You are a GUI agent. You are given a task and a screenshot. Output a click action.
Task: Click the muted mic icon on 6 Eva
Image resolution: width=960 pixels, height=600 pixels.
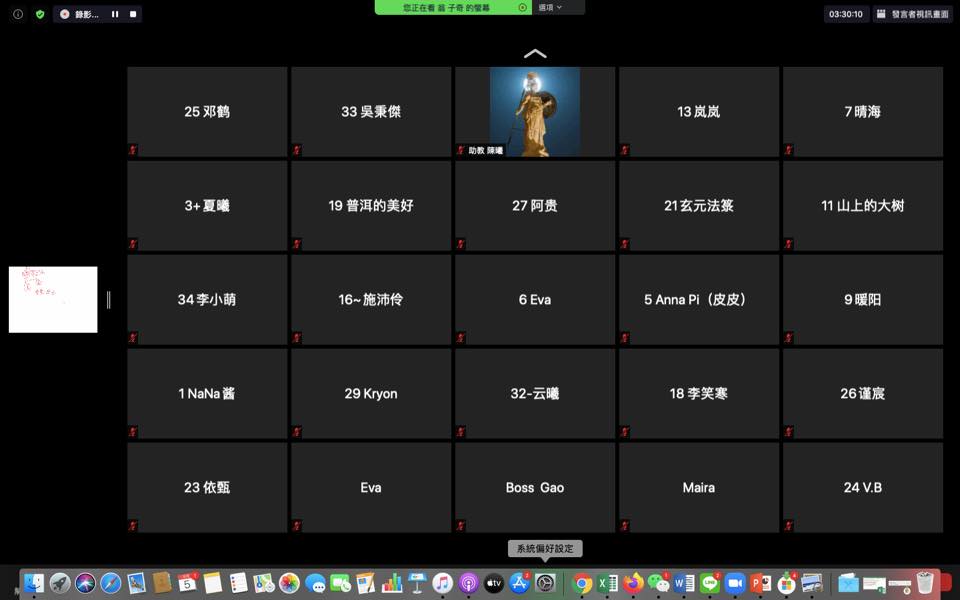coord(461,338)
